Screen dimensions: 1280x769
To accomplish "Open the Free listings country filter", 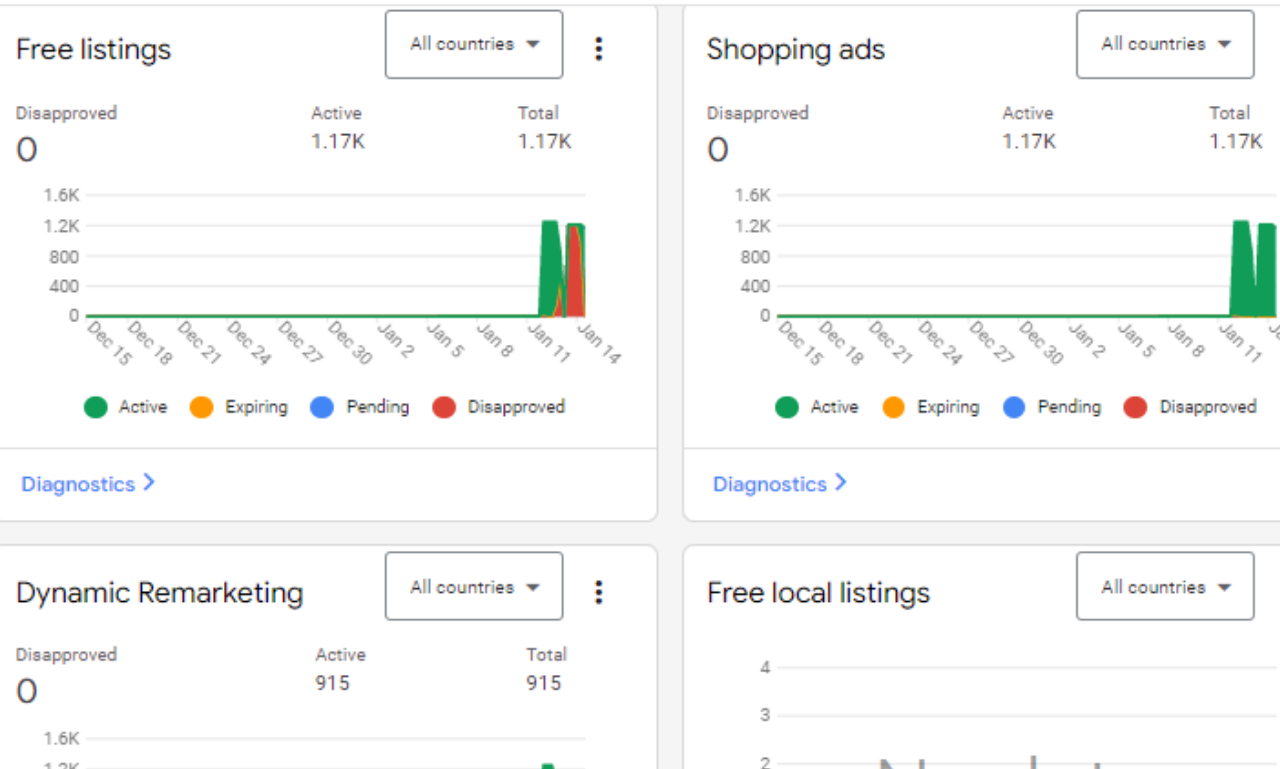I will tap(473, 44).
